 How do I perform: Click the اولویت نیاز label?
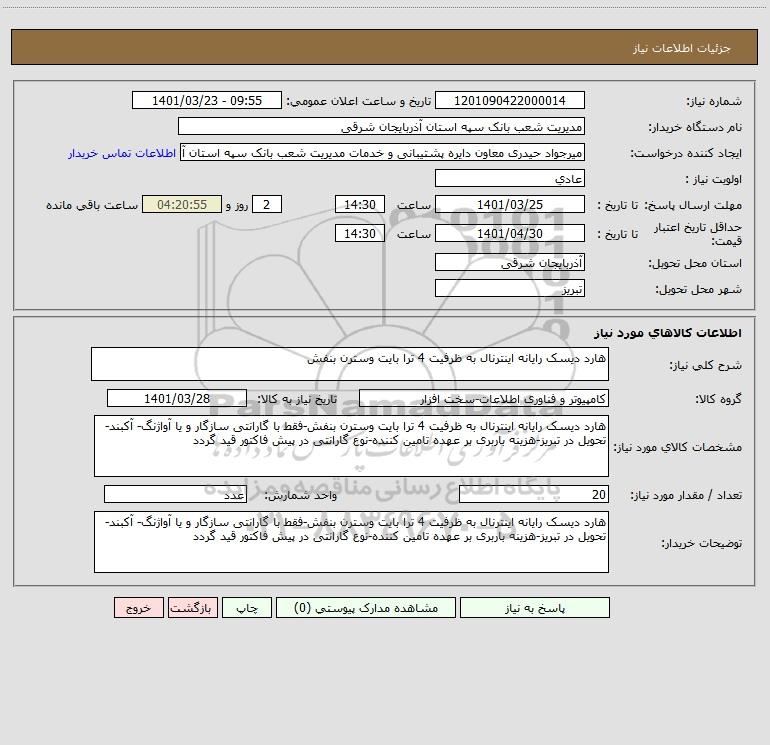click(x=714, y=179)
